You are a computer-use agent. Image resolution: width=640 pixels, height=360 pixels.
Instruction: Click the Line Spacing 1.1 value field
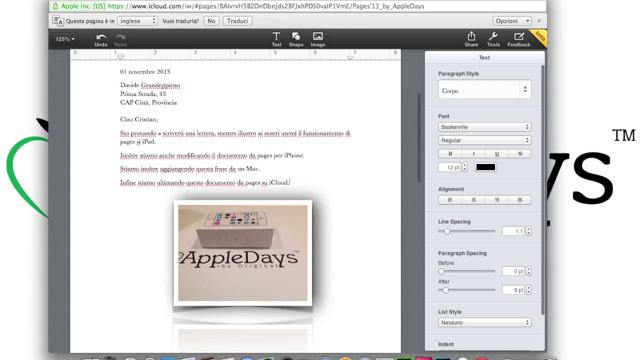[x=513, y=231]
